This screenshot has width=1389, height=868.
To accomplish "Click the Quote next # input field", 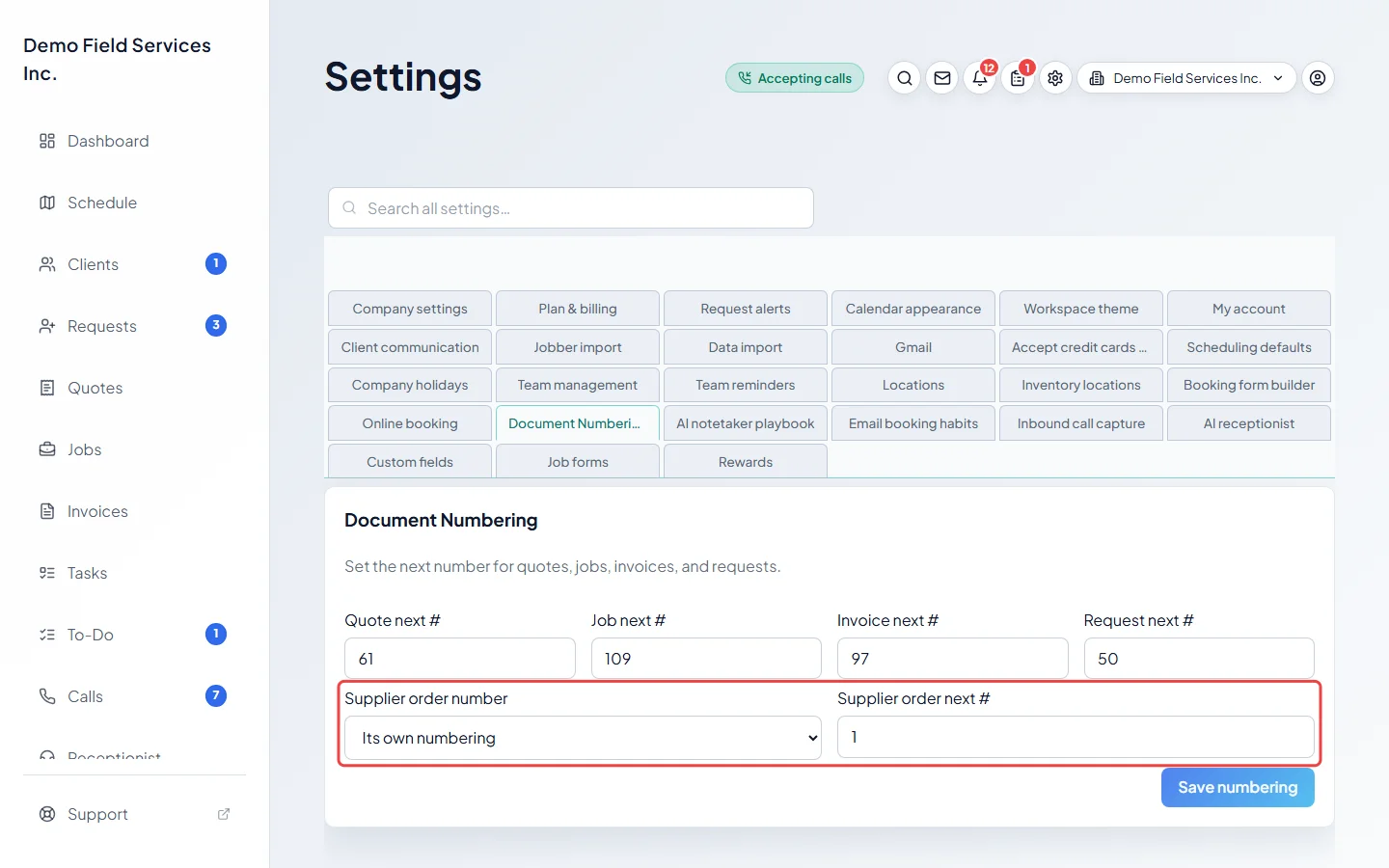I will [x=460, y=659].
